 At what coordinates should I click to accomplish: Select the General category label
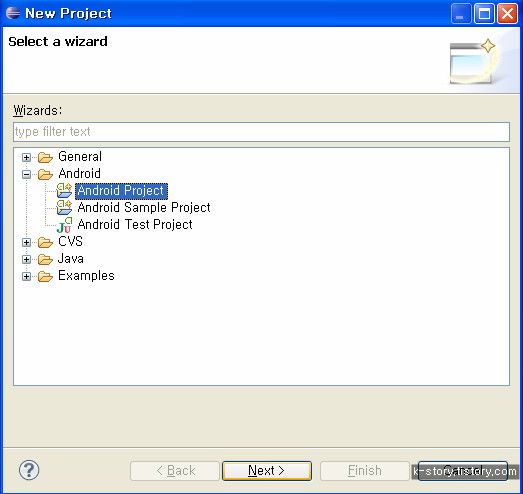click(80, 156)
